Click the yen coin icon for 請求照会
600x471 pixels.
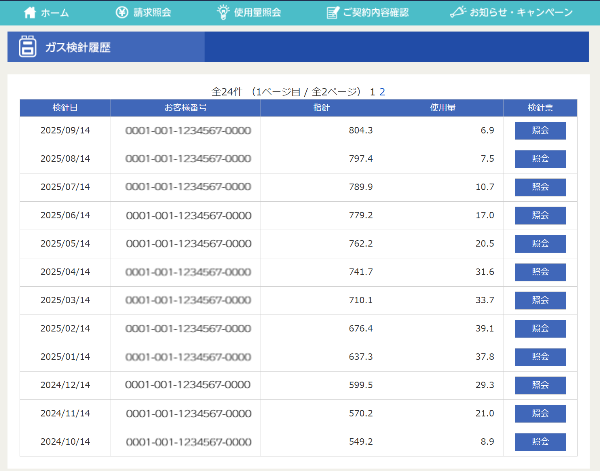point(121,13)
